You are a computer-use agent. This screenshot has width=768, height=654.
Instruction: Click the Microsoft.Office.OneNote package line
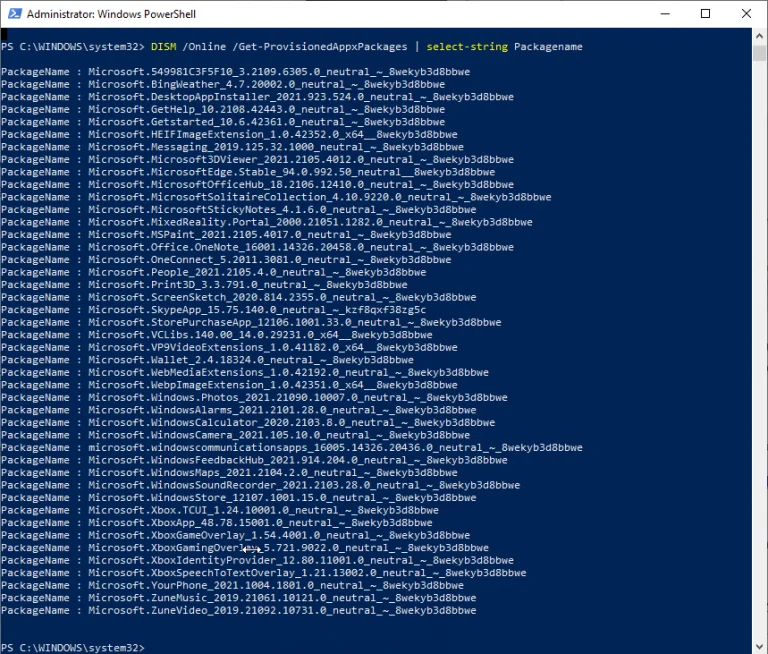(257, 247)
